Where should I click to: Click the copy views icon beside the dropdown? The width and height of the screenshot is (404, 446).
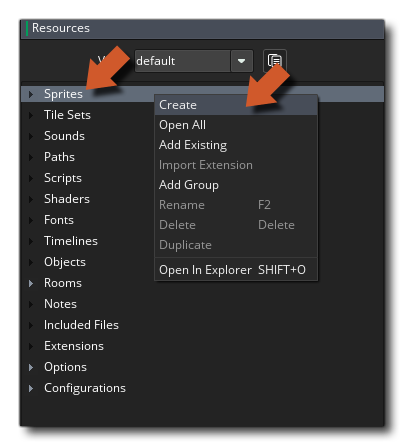click(274, 61)
